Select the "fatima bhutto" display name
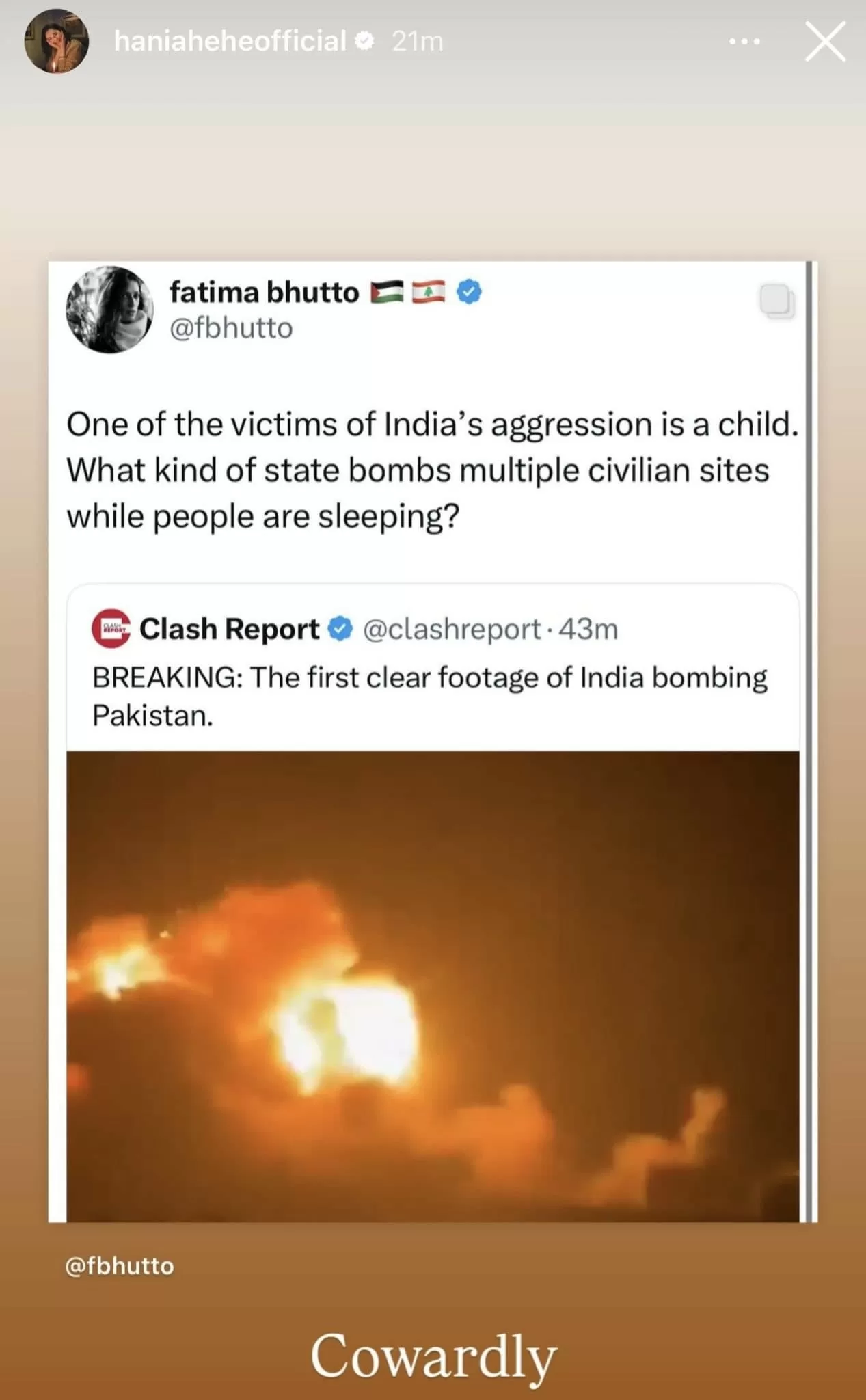Viewport: 866px width, 1400px height. pyautogui.click(x=264, y=293)
